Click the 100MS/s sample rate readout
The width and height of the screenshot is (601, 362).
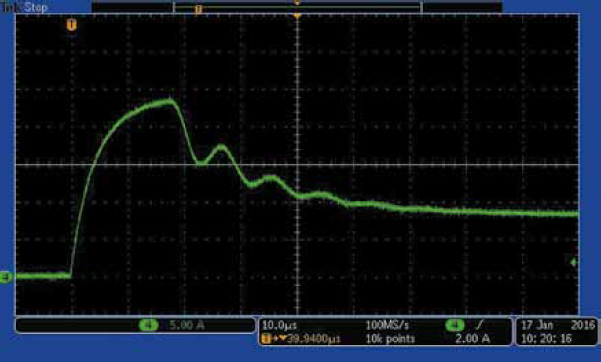click(x=387, y=326)
